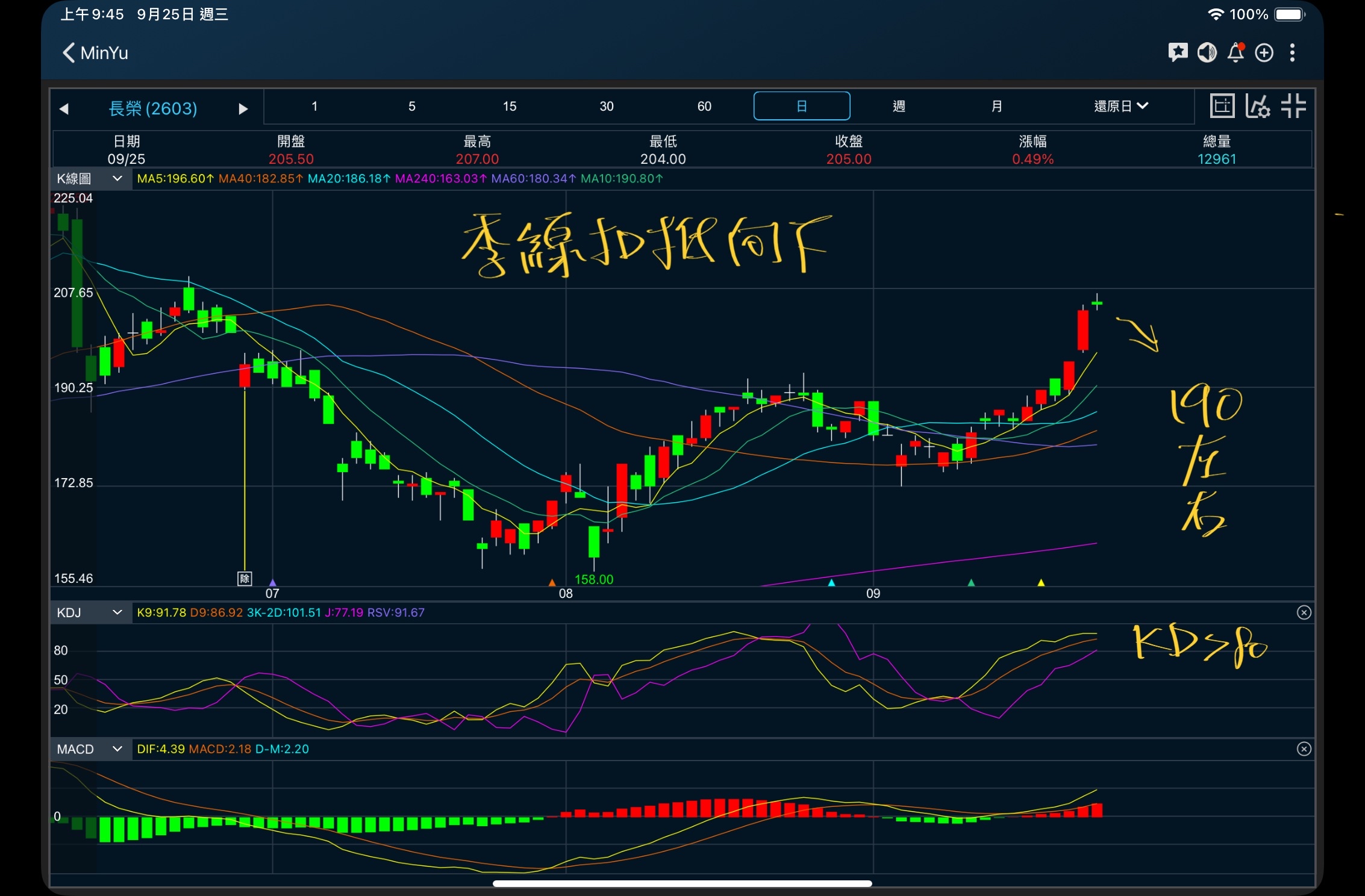Open the price alert bell icon
Viewport: 1365px width, 896px height.
tap(1235, 53)
